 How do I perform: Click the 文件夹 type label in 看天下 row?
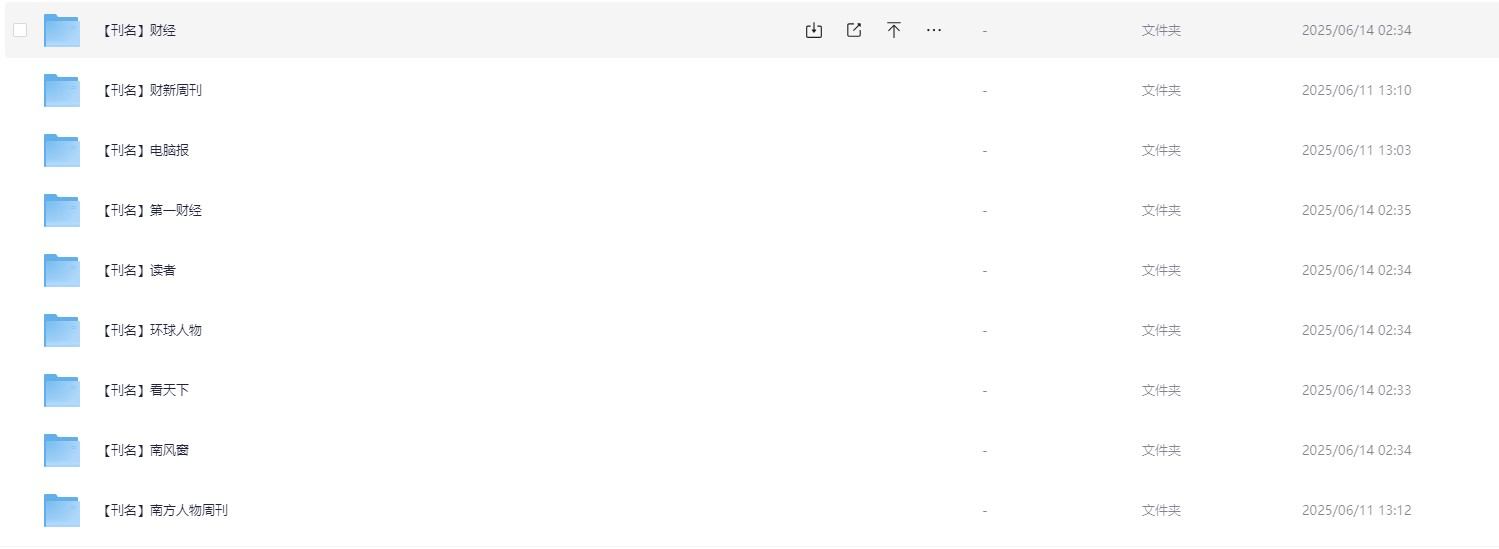pyautogui.click(x=1161, y=390)
